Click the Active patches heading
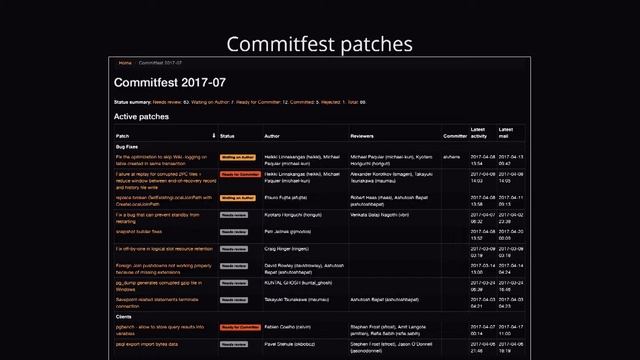 (141, 117)
